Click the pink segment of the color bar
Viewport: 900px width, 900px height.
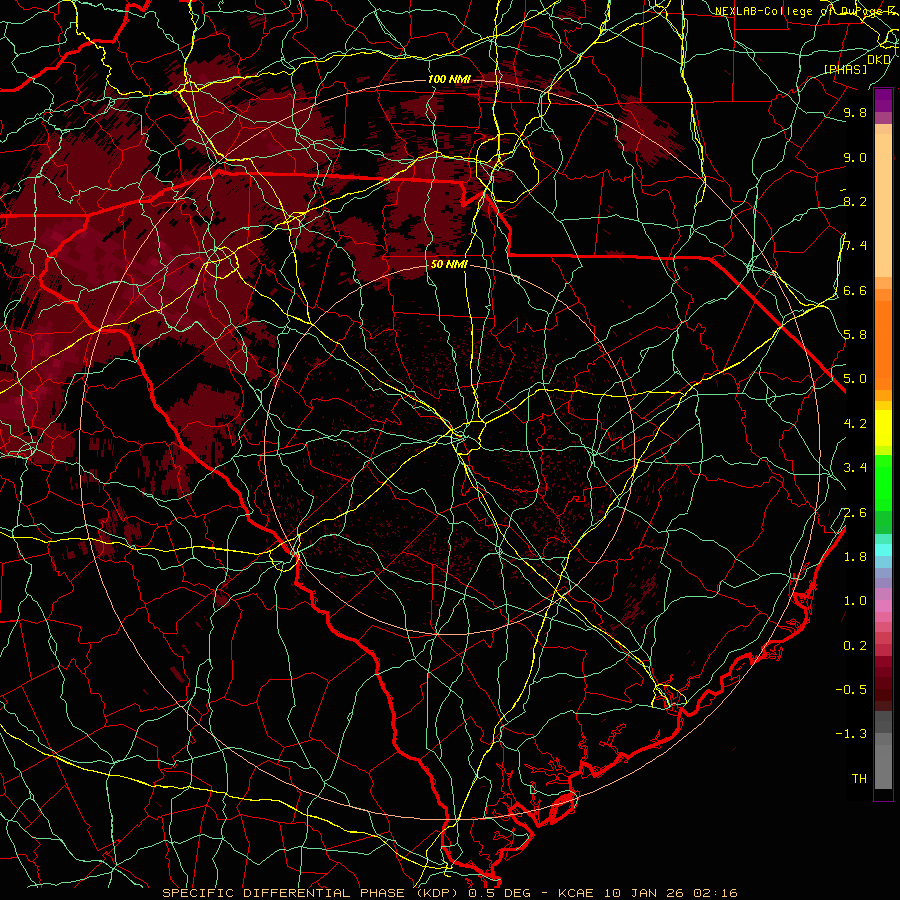coord(883,606)
